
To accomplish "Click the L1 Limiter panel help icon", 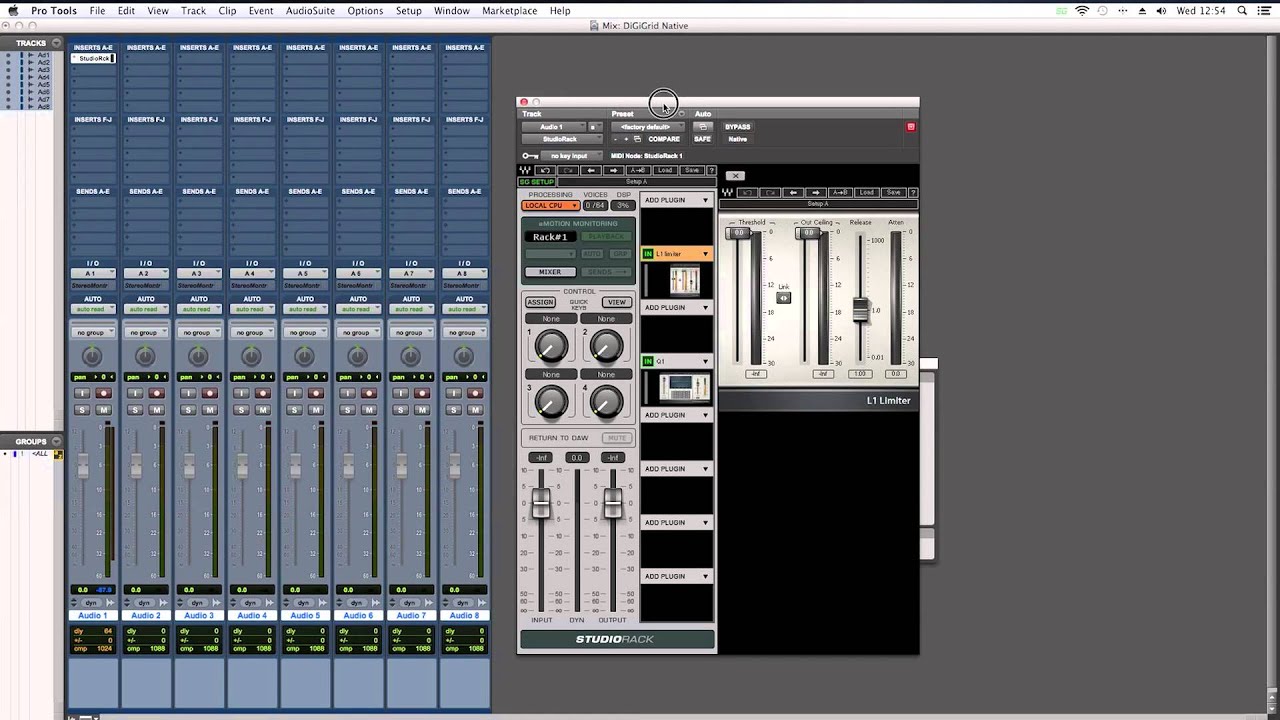I will (912, 192).
